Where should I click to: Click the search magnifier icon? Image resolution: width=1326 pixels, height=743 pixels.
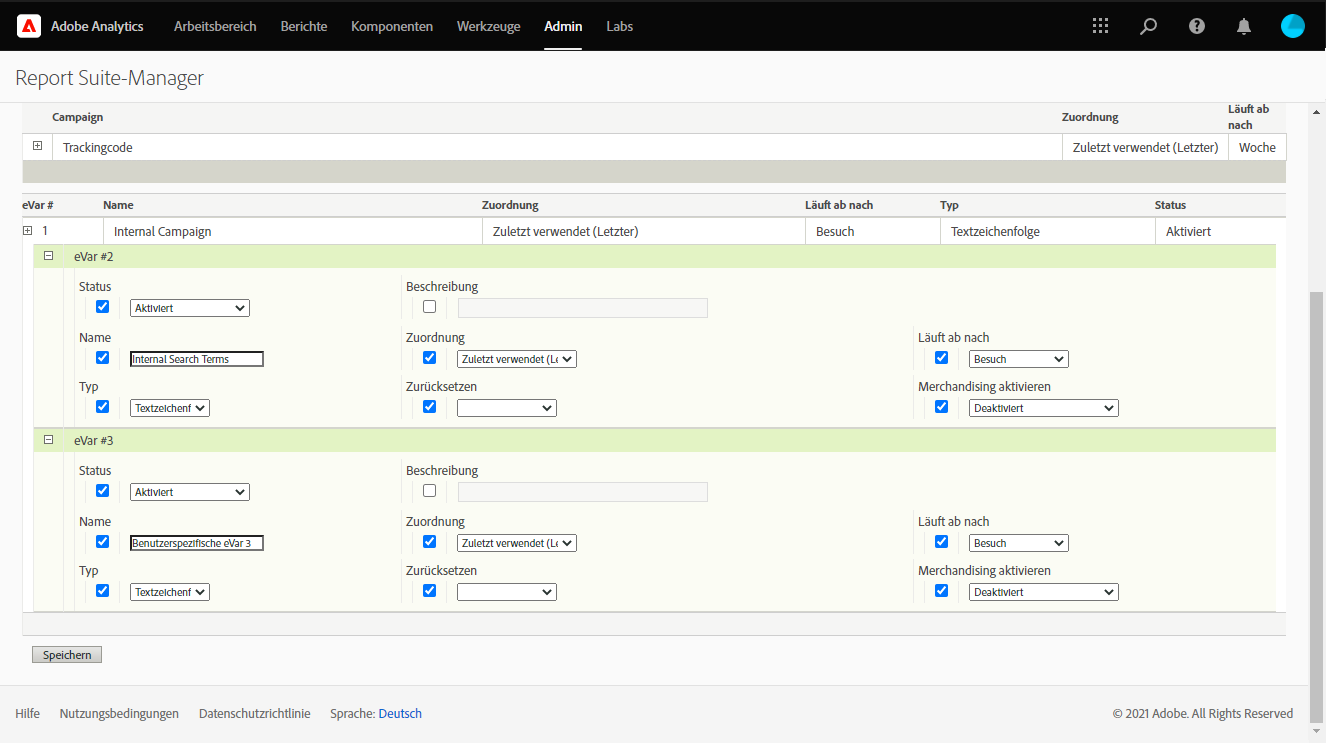pyautogui.click(x=1148, y=26)
